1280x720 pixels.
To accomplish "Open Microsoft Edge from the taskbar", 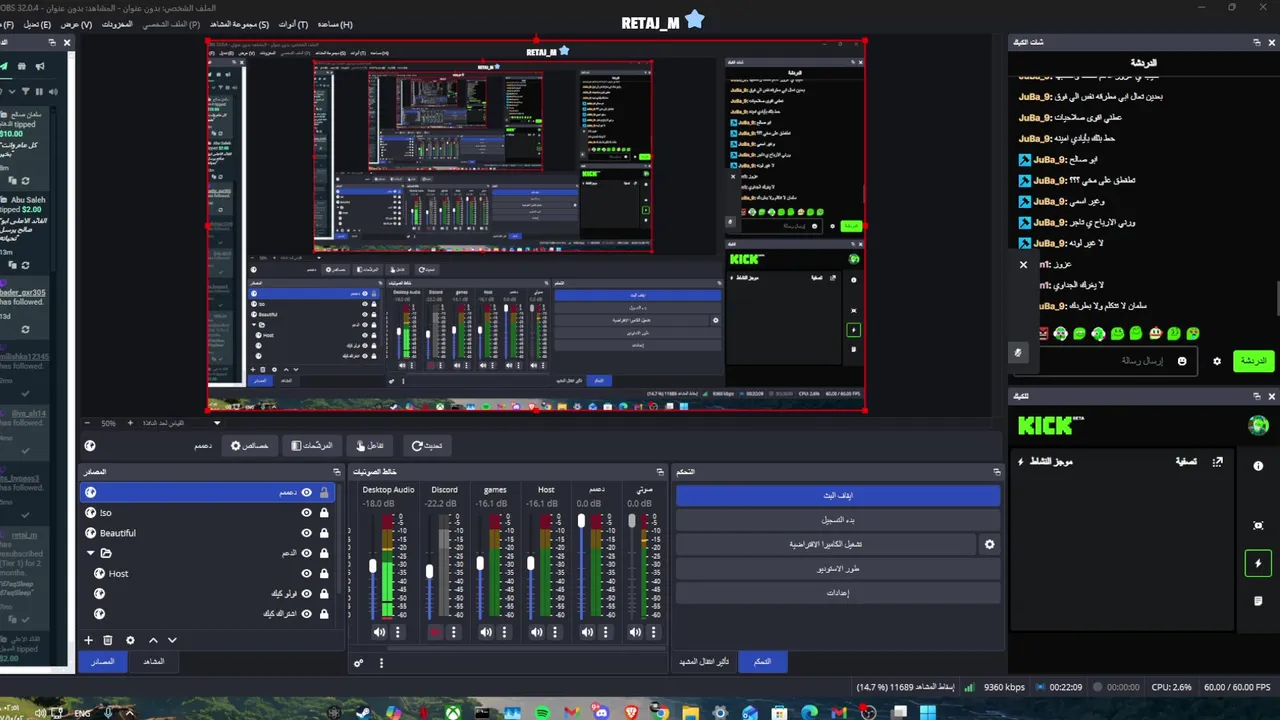I will [809, 712].
